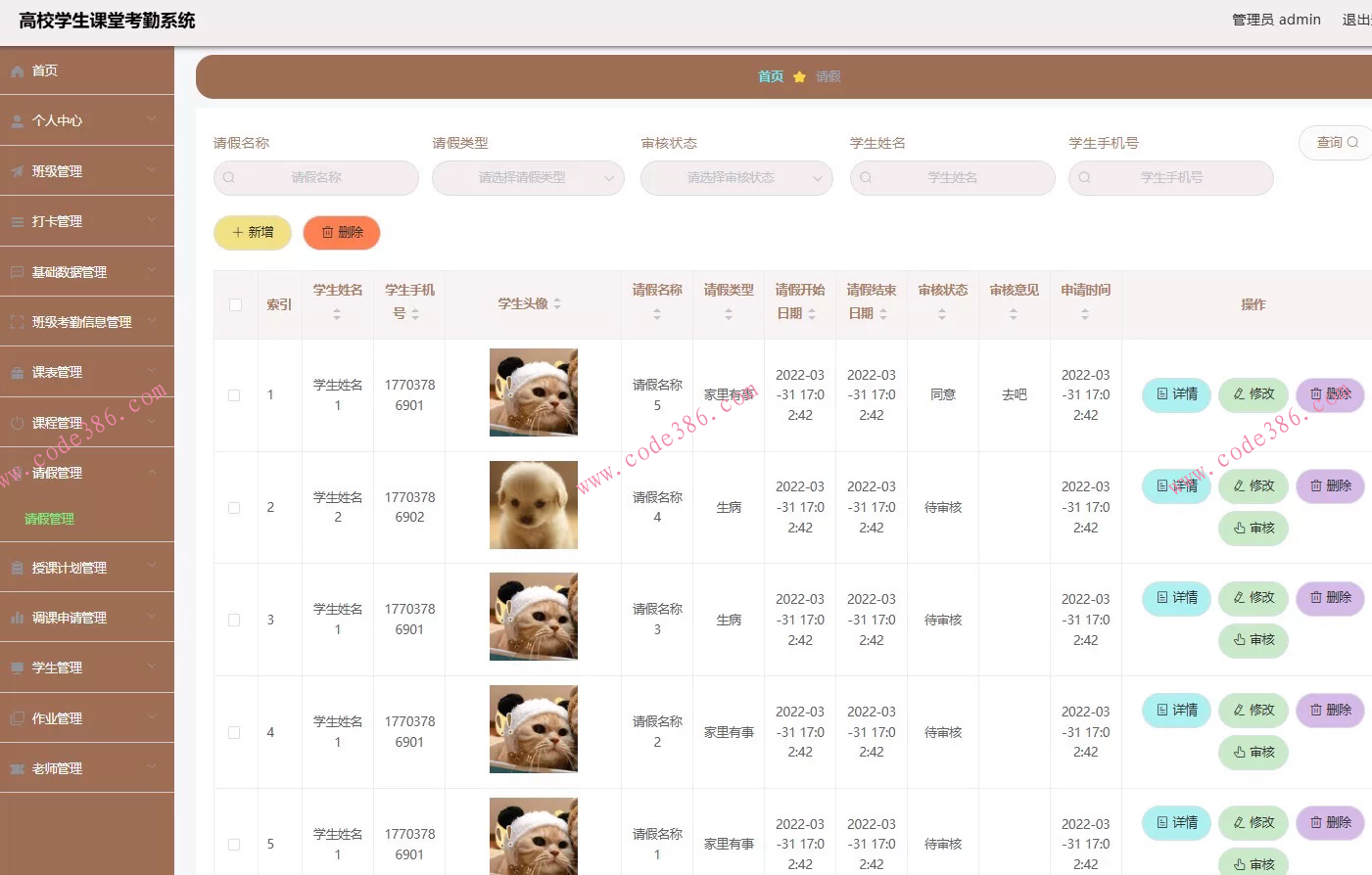Click the icon beside 课表管理
The height and width of the screenshot is (875, 1372).
17,373
